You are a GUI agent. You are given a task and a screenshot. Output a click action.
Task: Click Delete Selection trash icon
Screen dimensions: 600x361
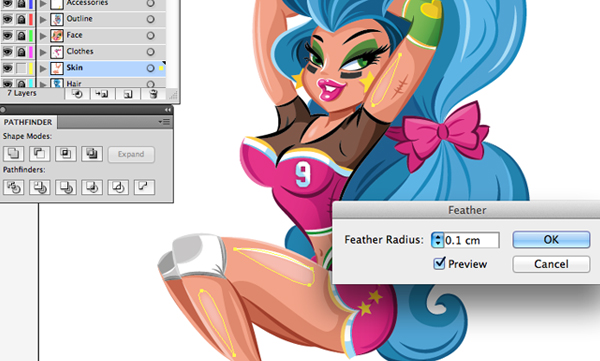click(153, 94)
